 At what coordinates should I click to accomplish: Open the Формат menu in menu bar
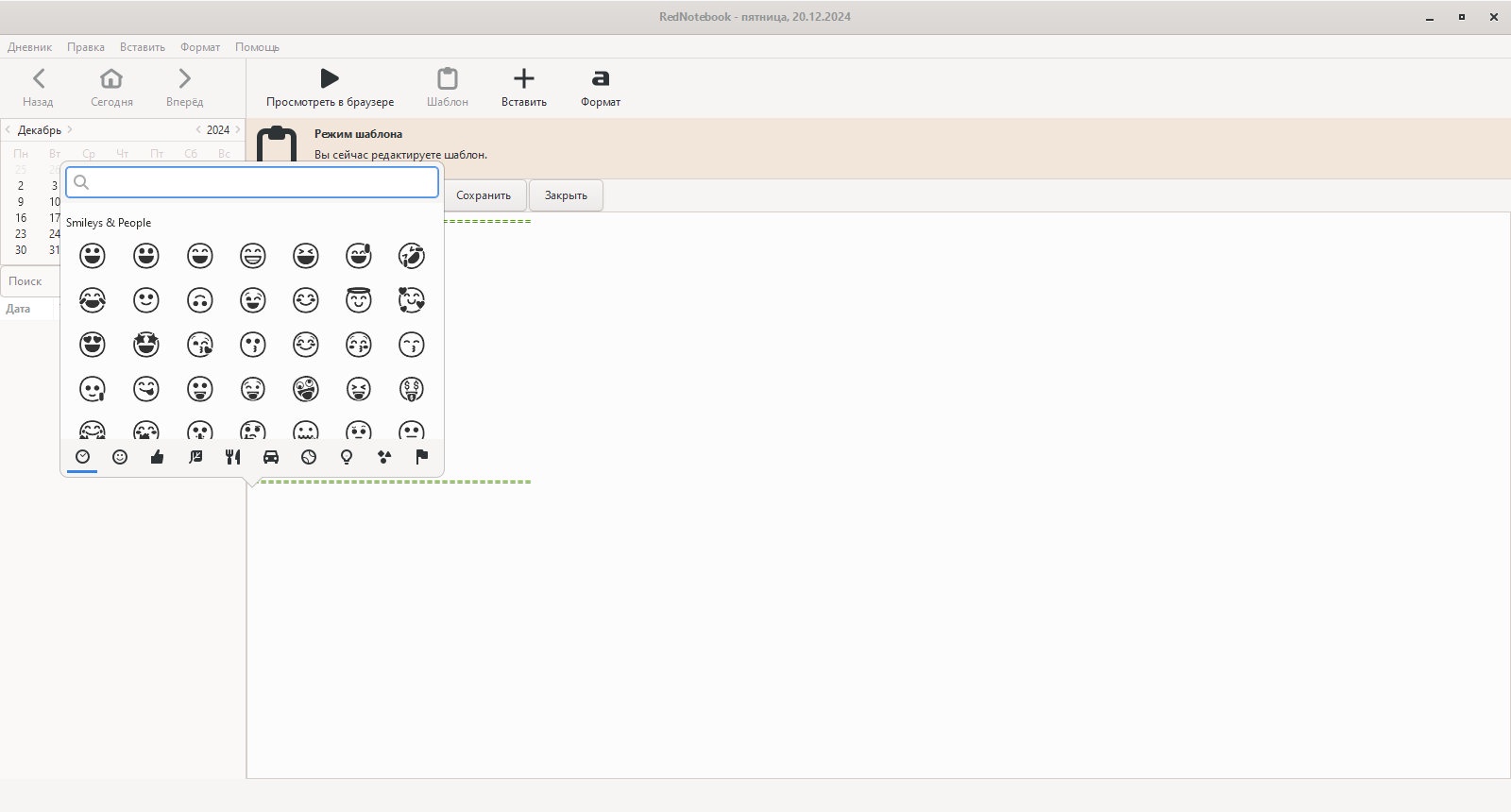[200, 47]
